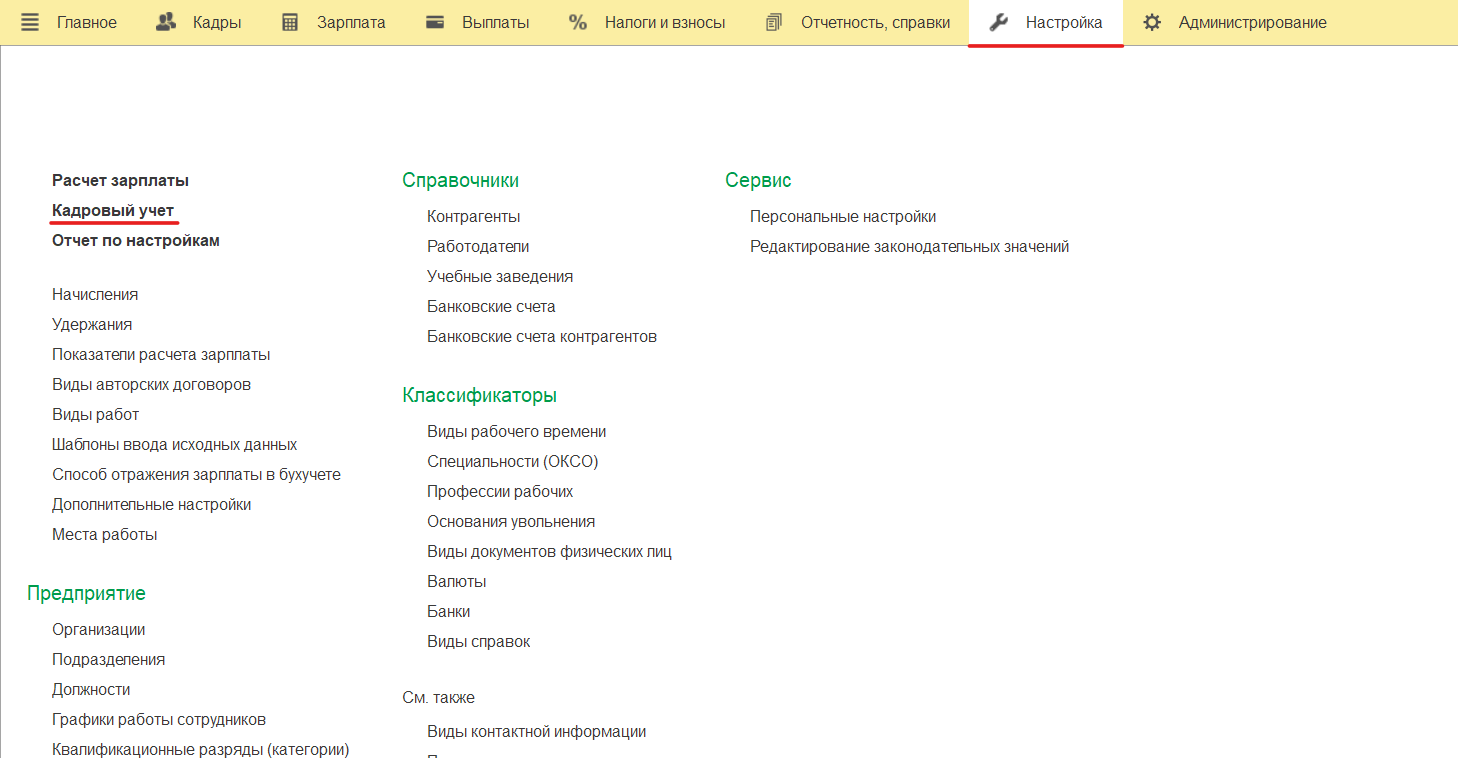
Task: Click the Сервис heading
Action: click(758, 181)
